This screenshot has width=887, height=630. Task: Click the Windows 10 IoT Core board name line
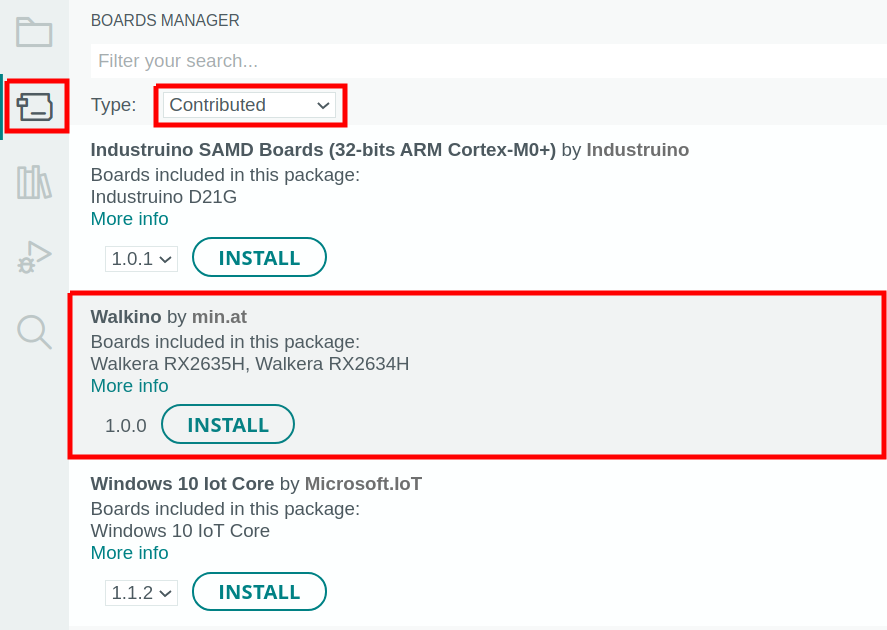pos(180,531)
